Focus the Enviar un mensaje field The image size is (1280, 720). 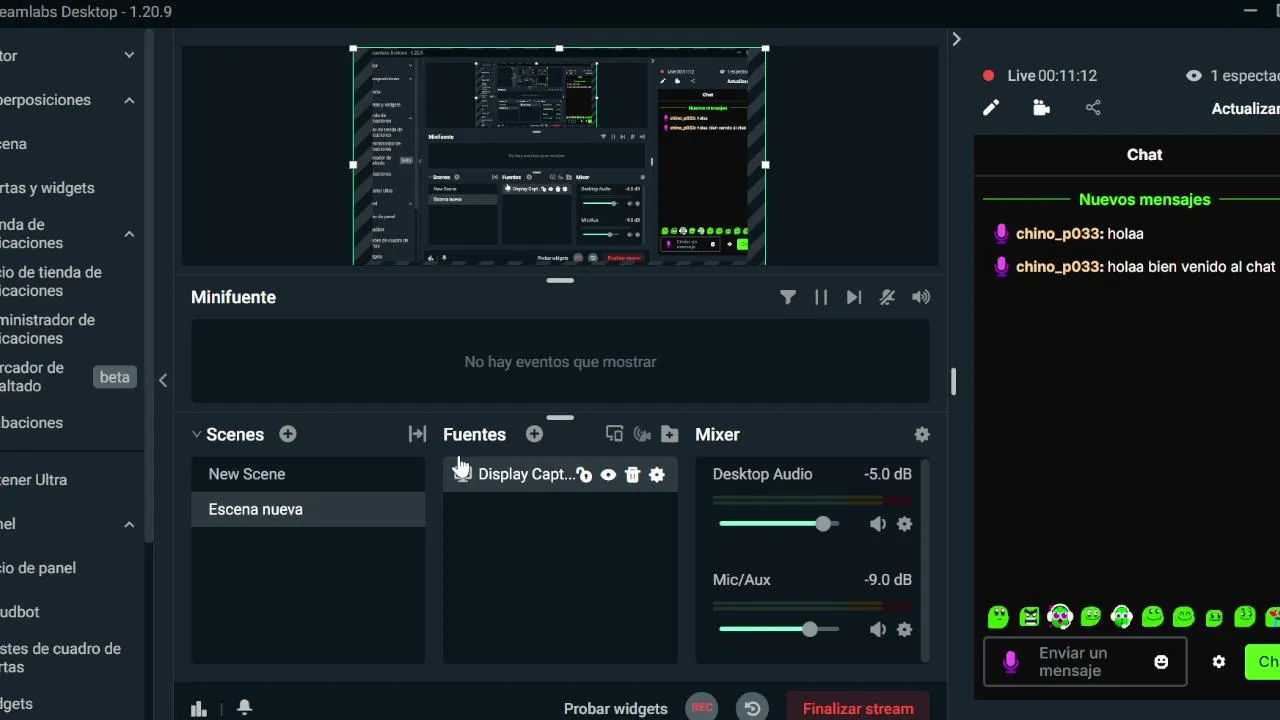[x=1085, y=662]
